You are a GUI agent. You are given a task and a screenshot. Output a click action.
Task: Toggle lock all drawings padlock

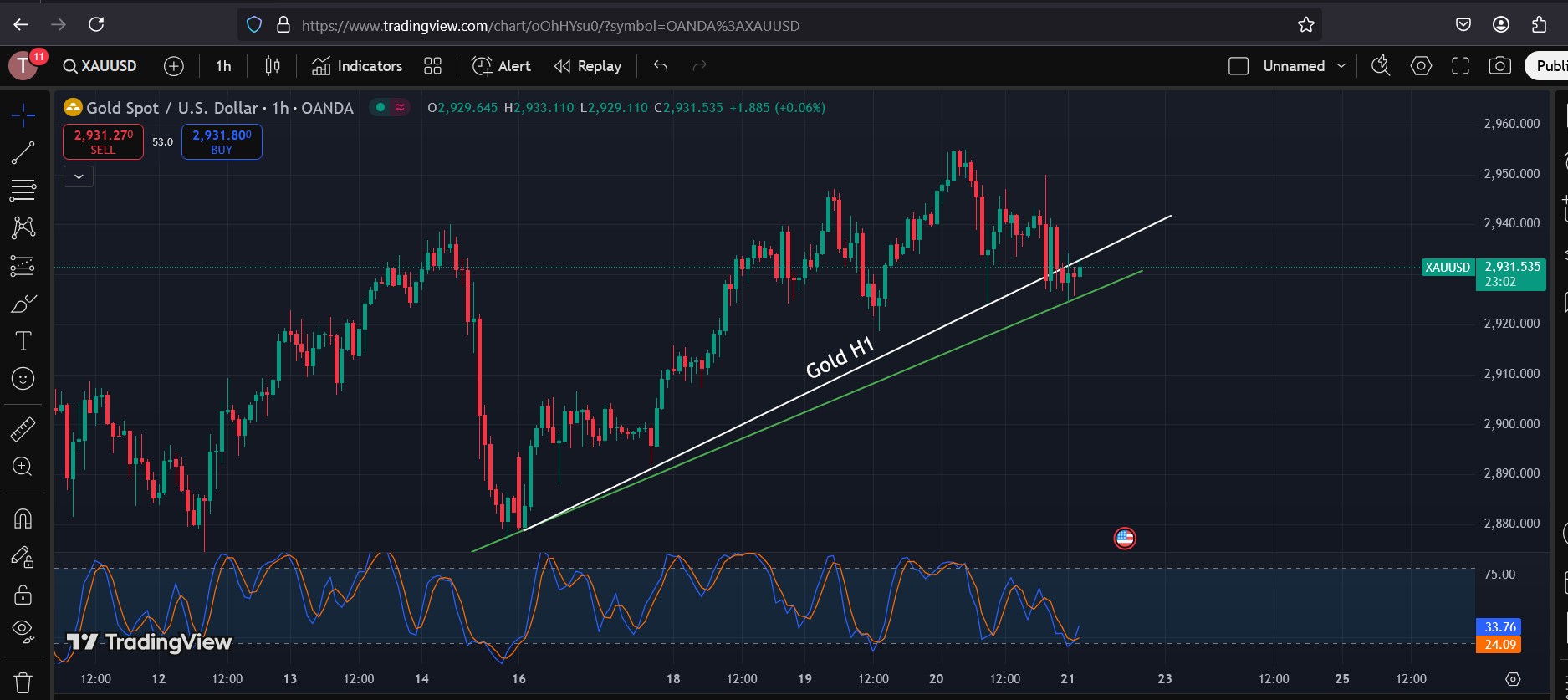(23, 595)
